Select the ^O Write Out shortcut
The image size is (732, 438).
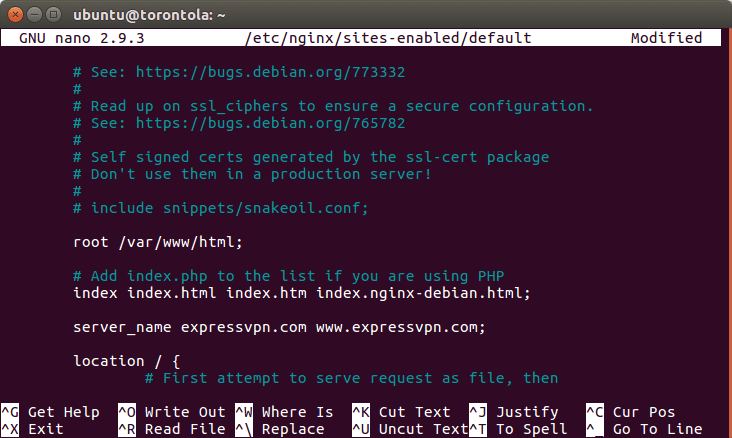pos(171,412)
